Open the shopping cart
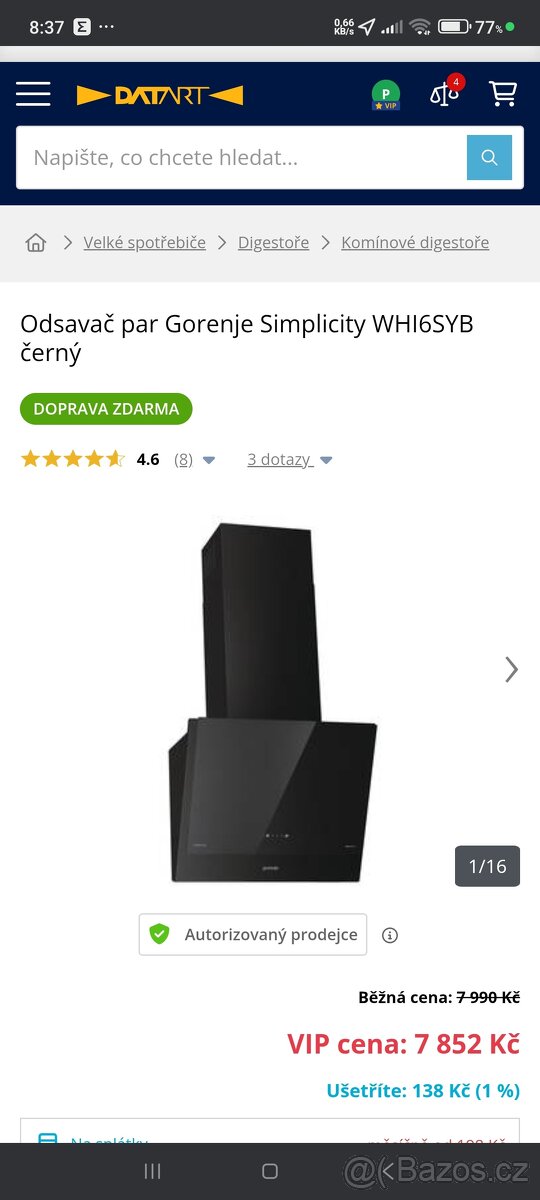The height and width of the screenshot is (1200, 540). (502, 94)
